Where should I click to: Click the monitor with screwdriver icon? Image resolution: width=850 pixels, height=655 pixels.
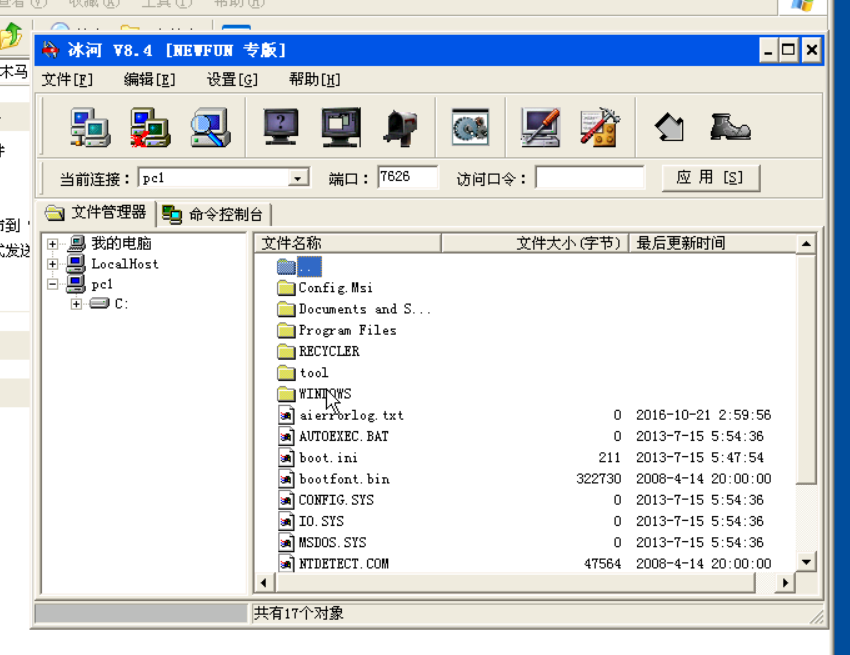click(540, 127)
